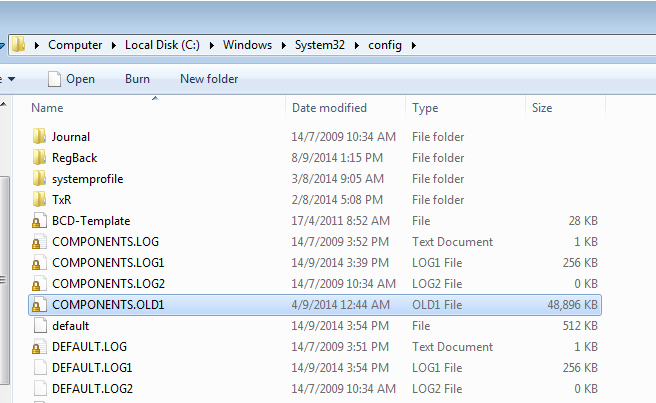Click the systemprofile folder icon

pyautogui.click(x=39, y=178)
